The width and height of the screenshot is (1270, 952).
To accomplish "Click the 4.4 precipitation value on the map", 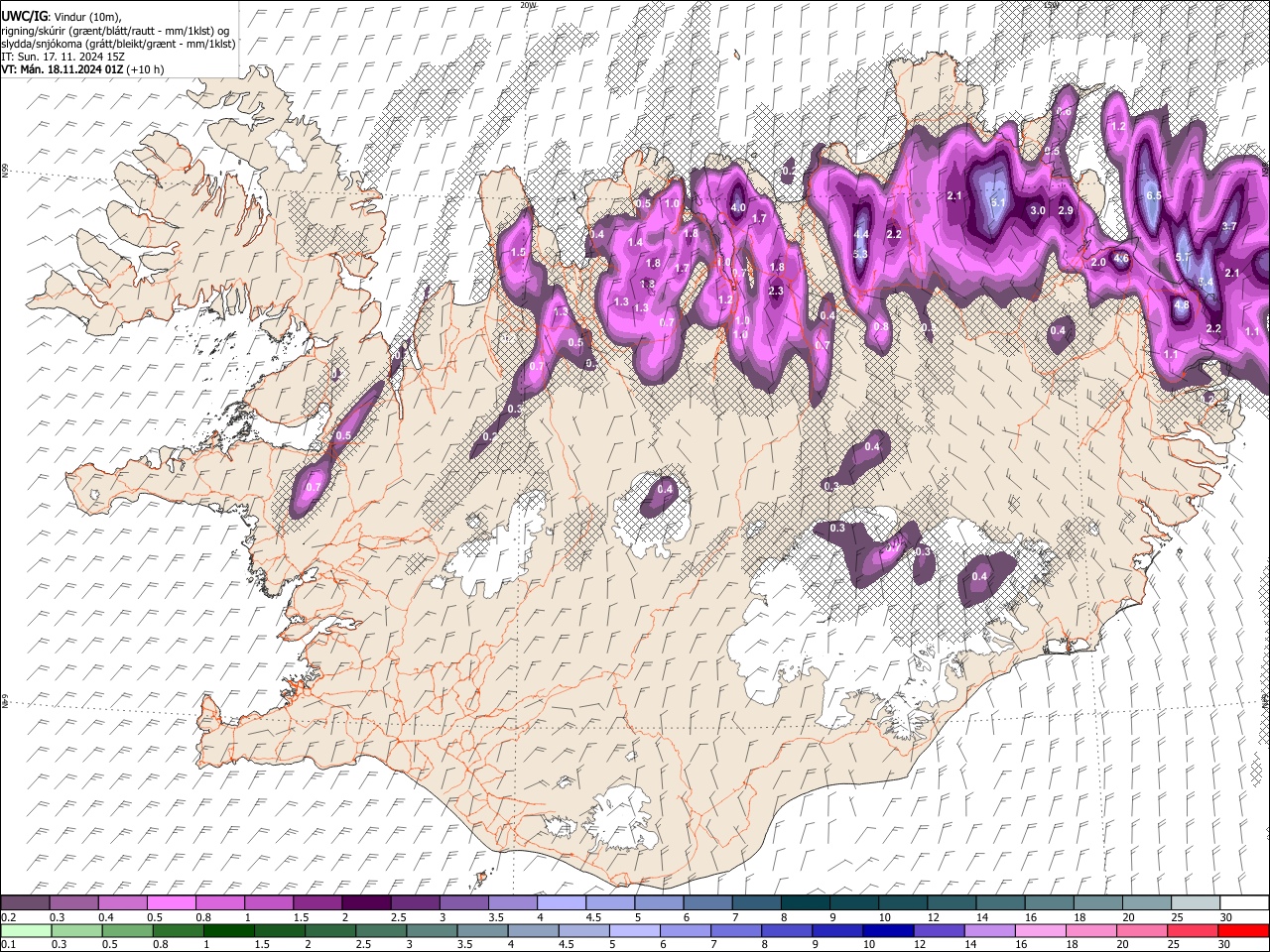I will click(x=861, y=235).
